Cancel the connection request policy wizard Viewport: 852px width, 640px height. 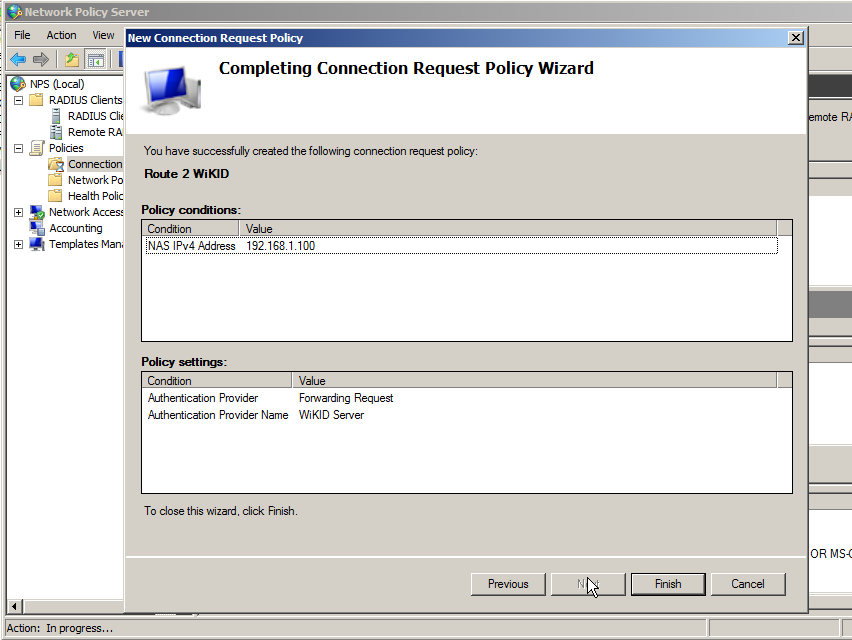(748, 584)
